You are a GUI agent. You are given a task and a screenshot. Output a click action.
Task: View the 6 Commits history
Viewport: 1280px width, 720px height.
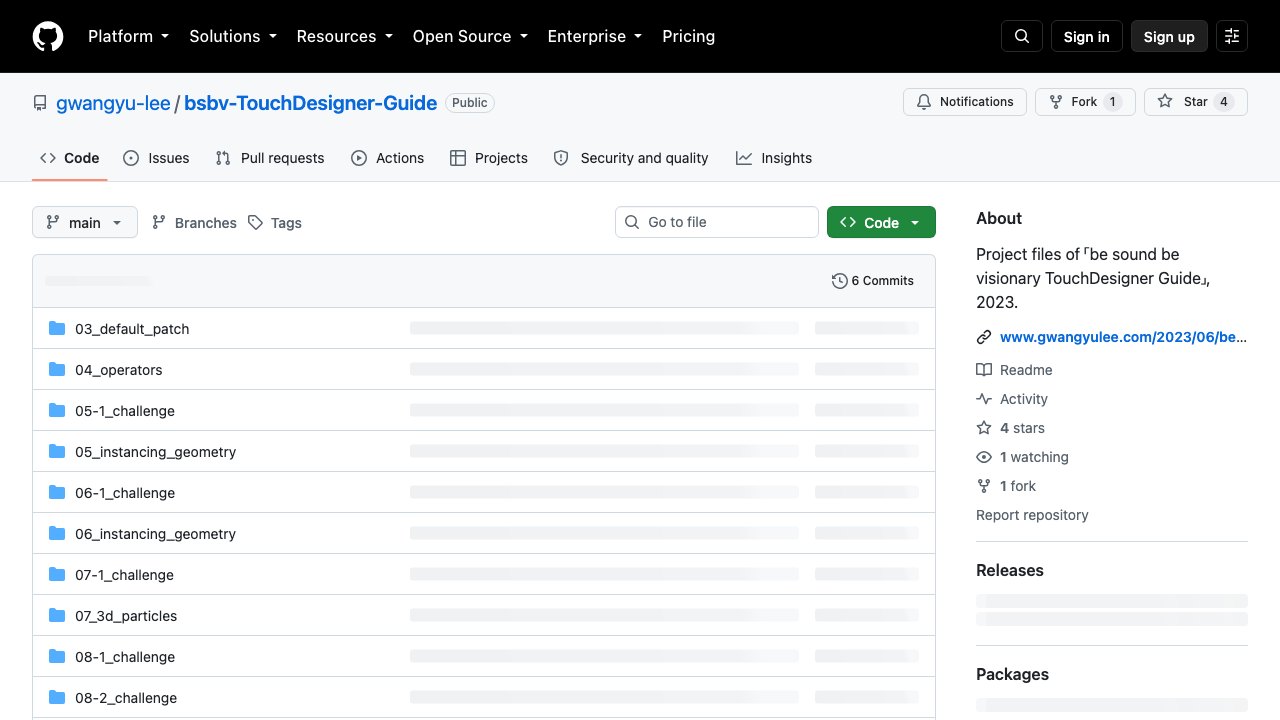coord(873,281)
